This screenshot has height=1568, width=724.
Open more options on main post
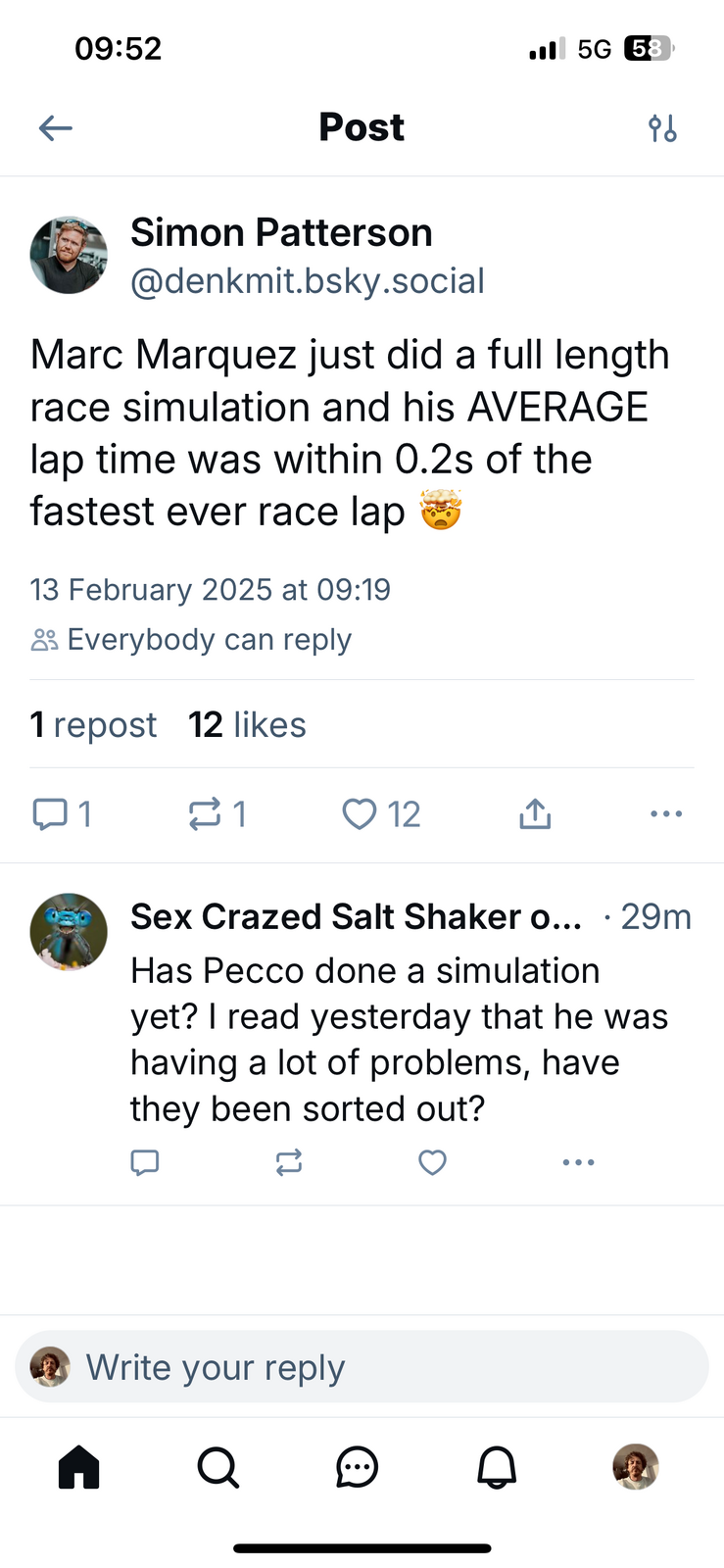coord(666,814)
